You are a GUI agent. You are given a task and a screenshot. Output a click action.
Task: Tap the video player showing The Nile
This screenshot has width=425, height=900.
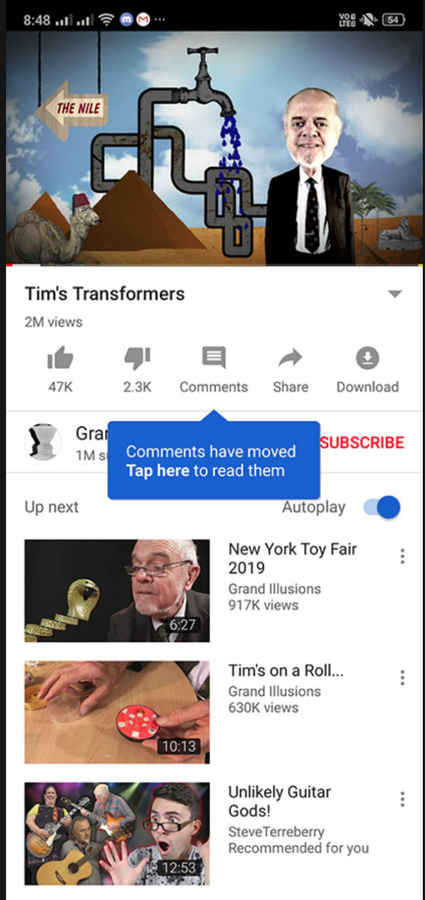point(214,148)
